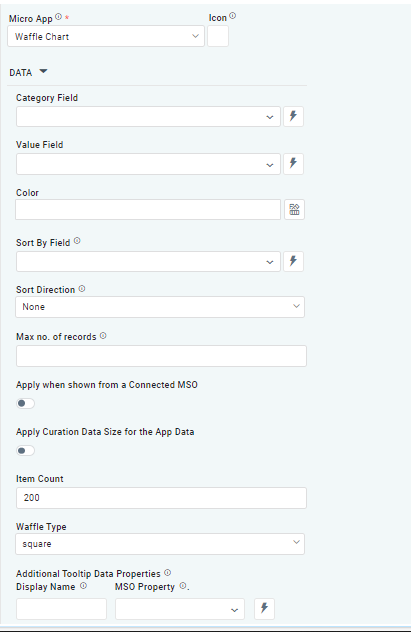Click the Icon selector box

pos(218,36)
